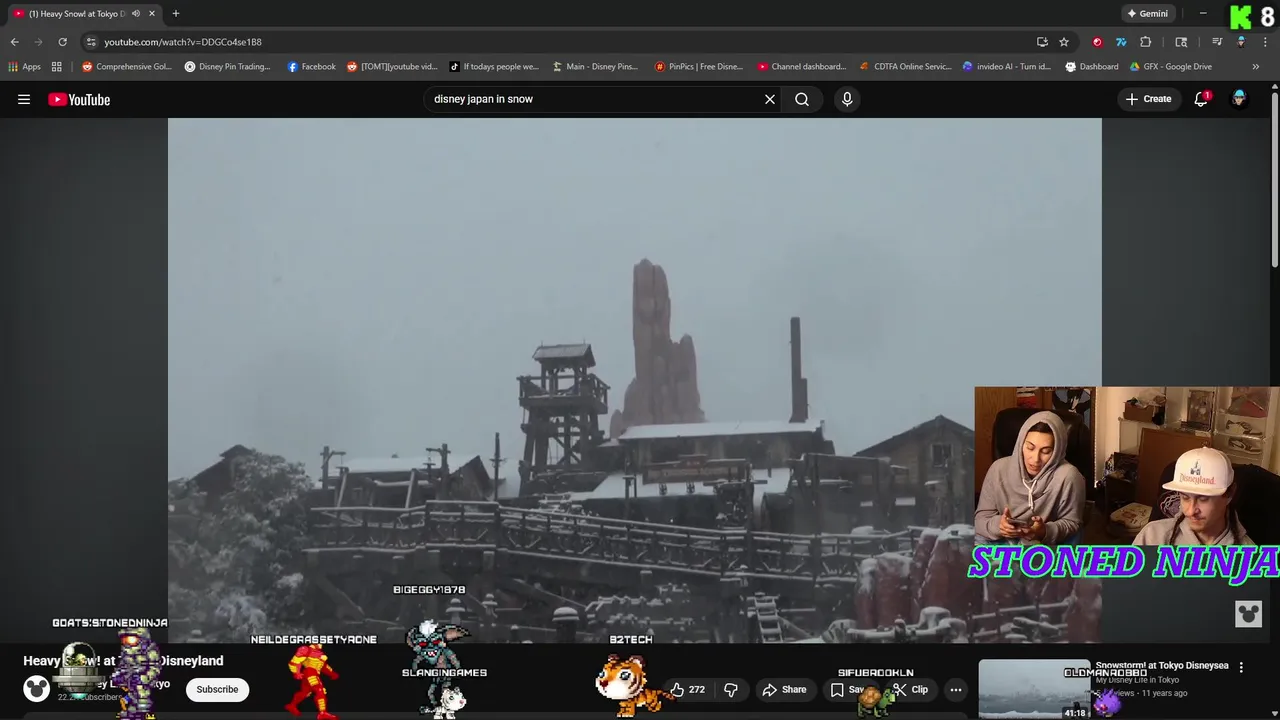Viewport: 1280px width, 720px height.
Task: Subscribe to the channel
Action: click(x=217, y=689)
